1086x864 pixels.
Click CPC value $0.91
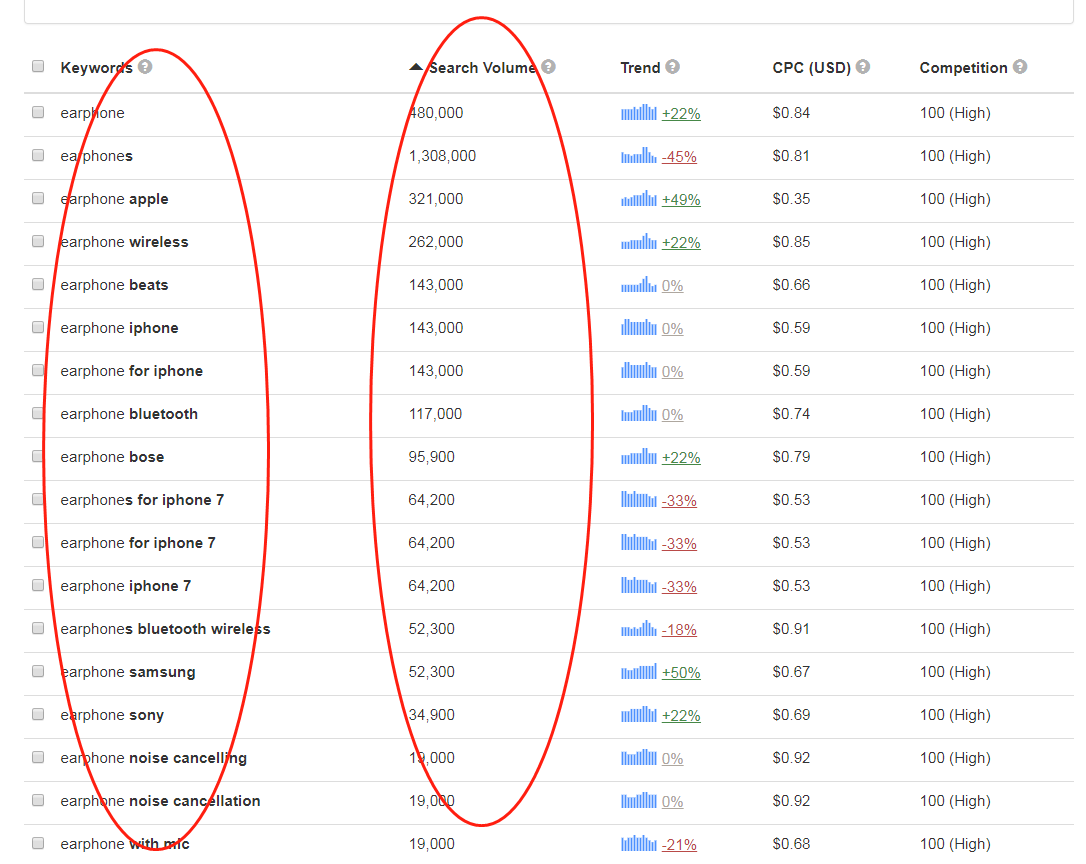click(x=791, y=628)
